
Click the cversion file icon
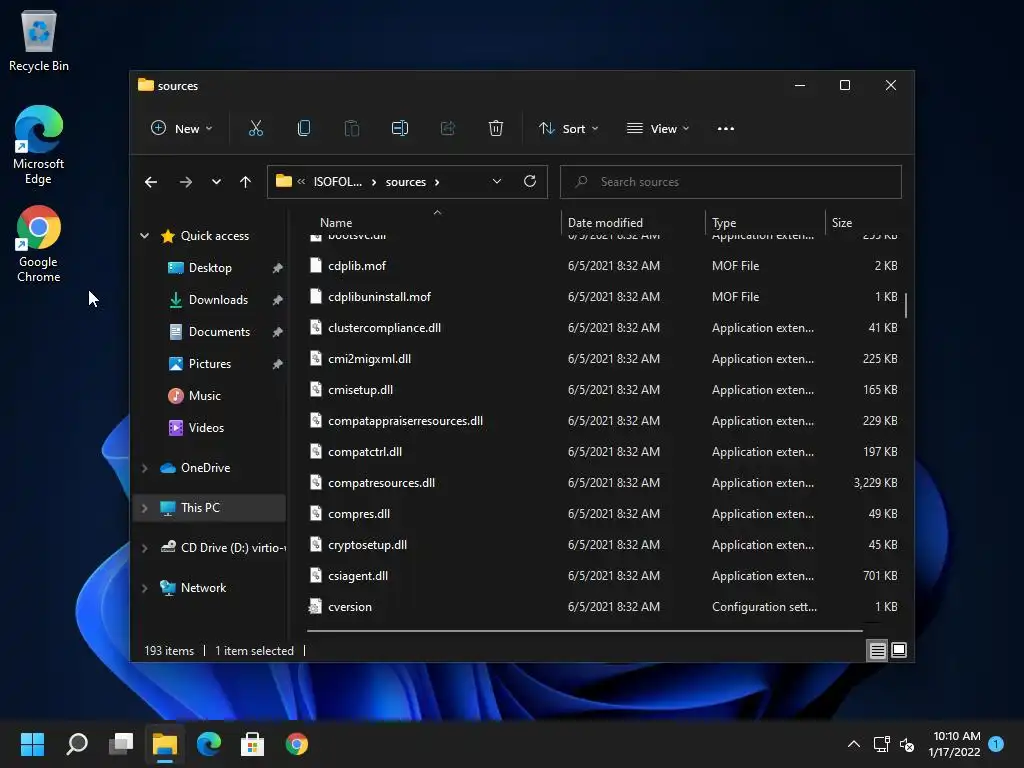pos(315,607)
